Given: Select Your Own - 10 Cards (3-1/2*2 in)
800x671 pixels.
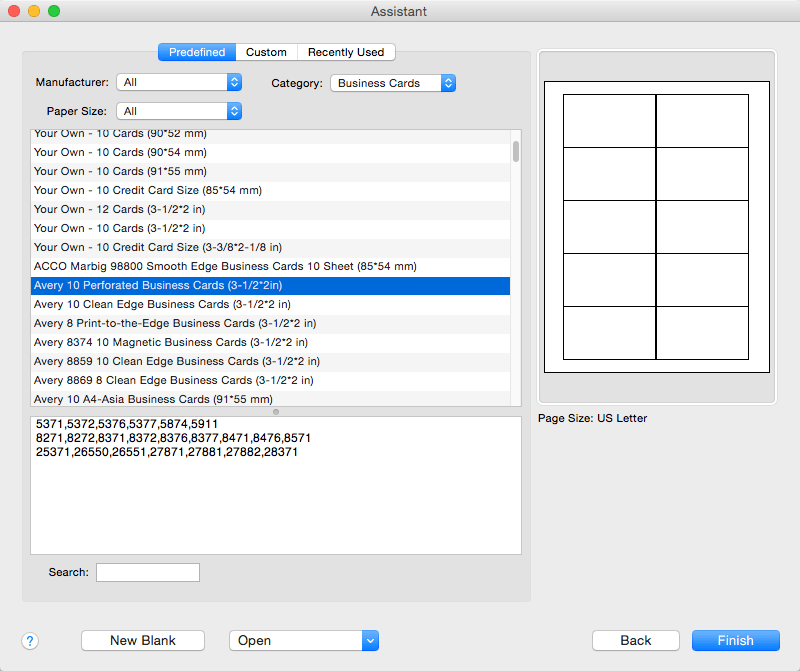Looking at the screenshot, I should coord(270,228).
